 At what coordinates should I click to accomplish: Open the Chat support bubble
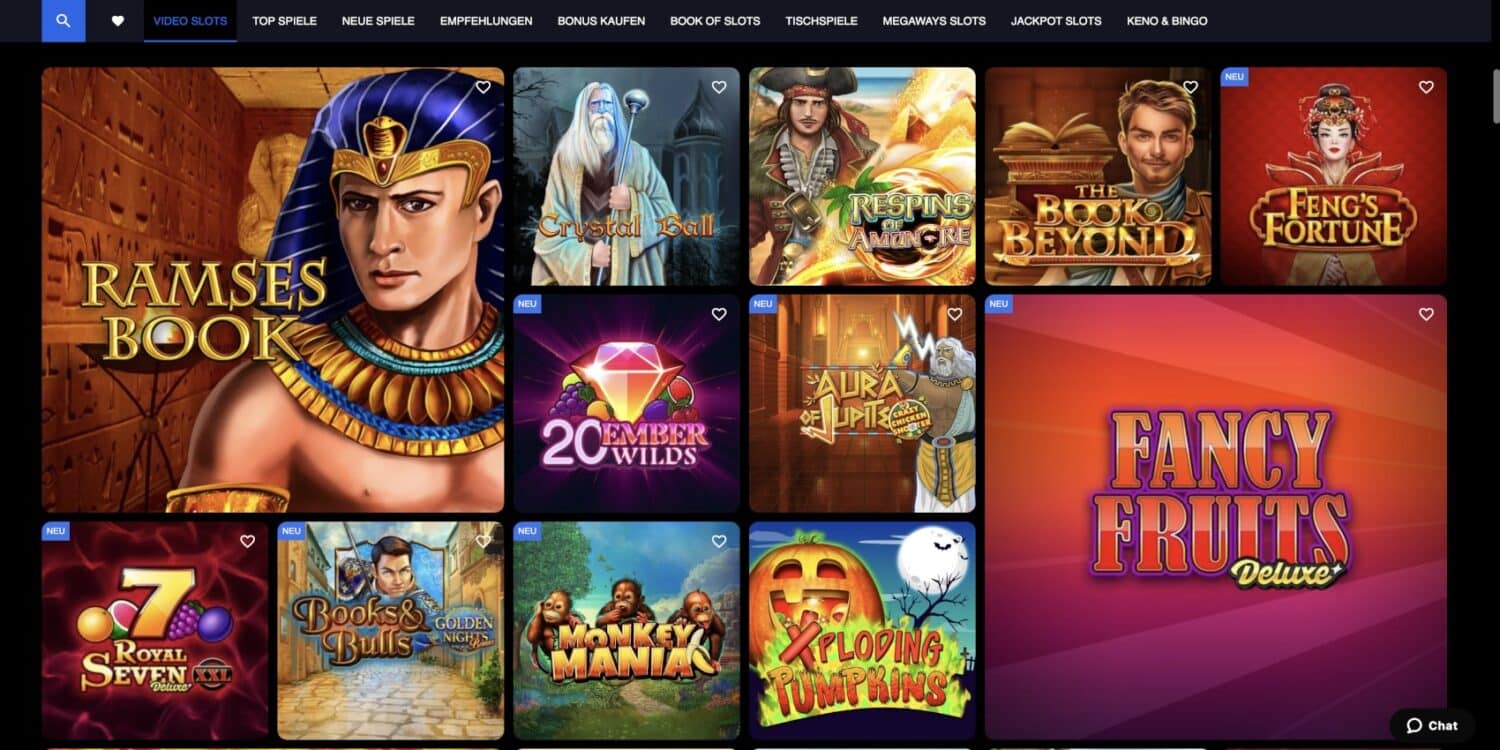(x=1432, y=726)
